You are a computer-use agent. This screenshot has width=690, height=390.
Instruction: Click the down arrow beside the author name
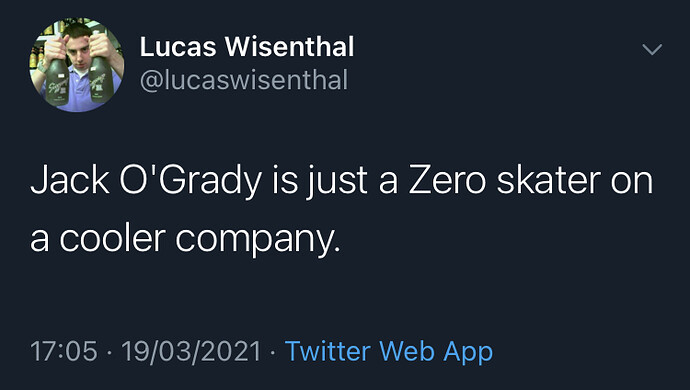(652, 49)
